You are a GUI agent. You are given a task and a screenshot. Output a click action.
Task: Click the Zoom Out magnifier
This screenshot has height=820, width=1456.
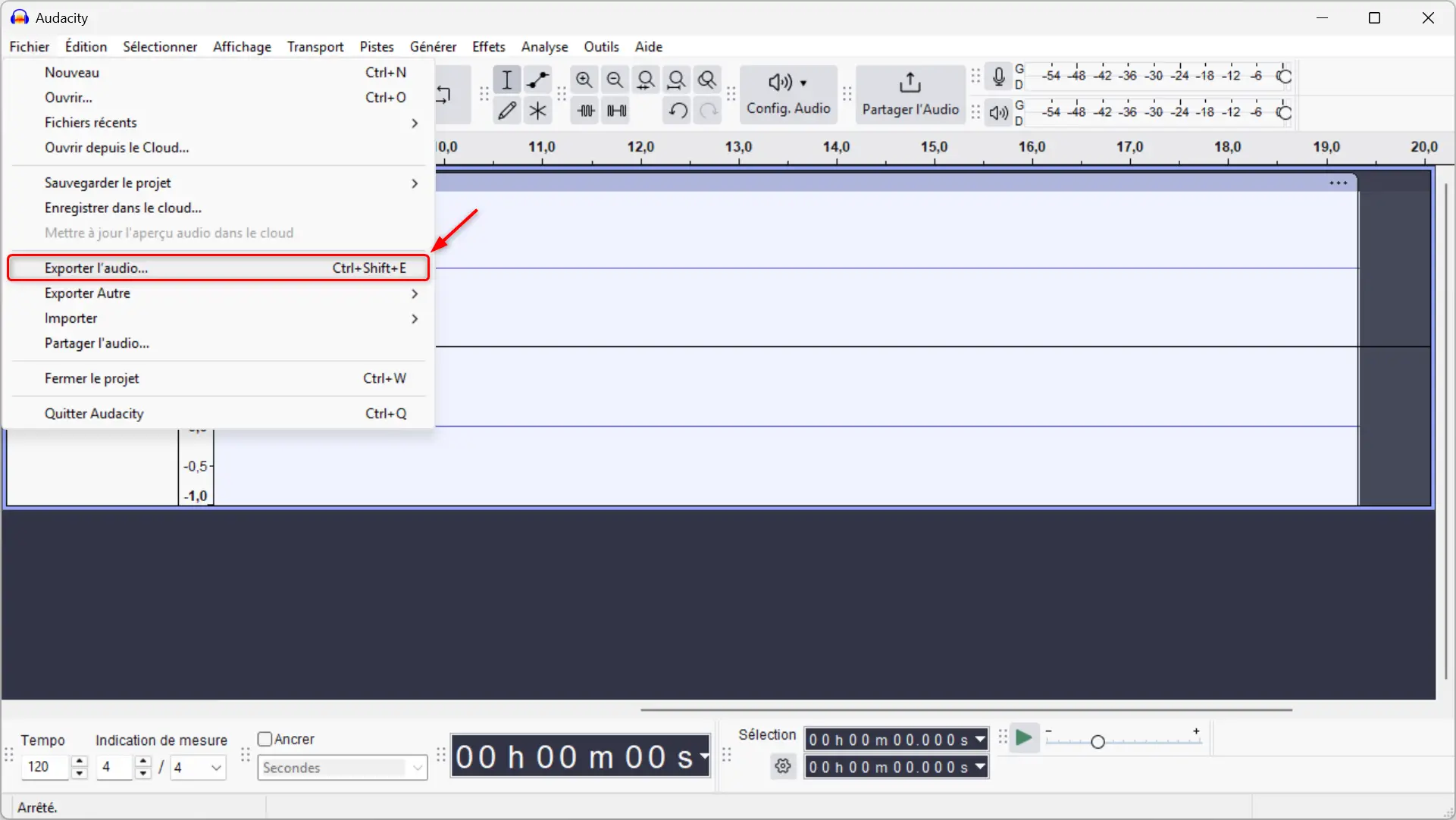615,80
